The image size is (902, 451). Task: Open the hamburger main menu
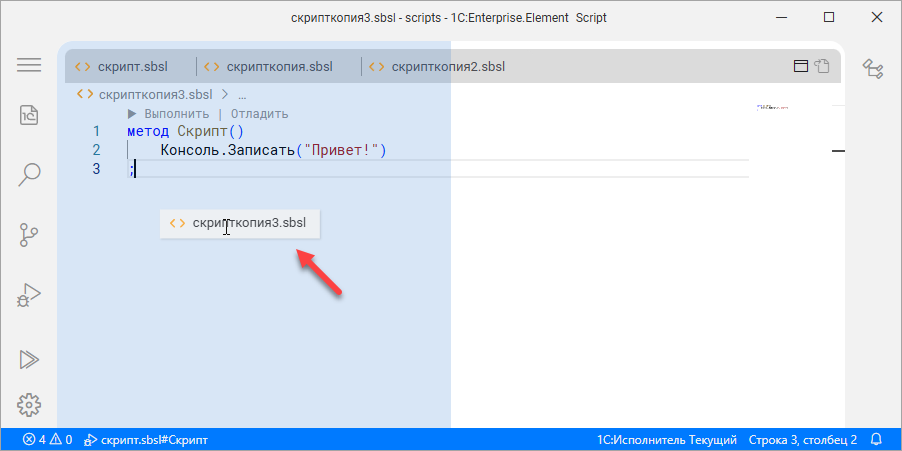point(29,65)
